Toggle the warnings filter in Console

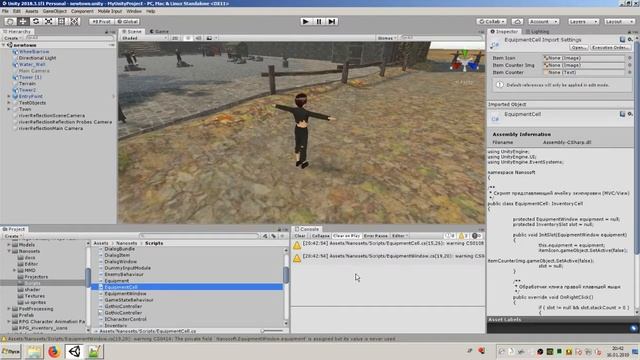pyautogui.click(x=463, y=236)
